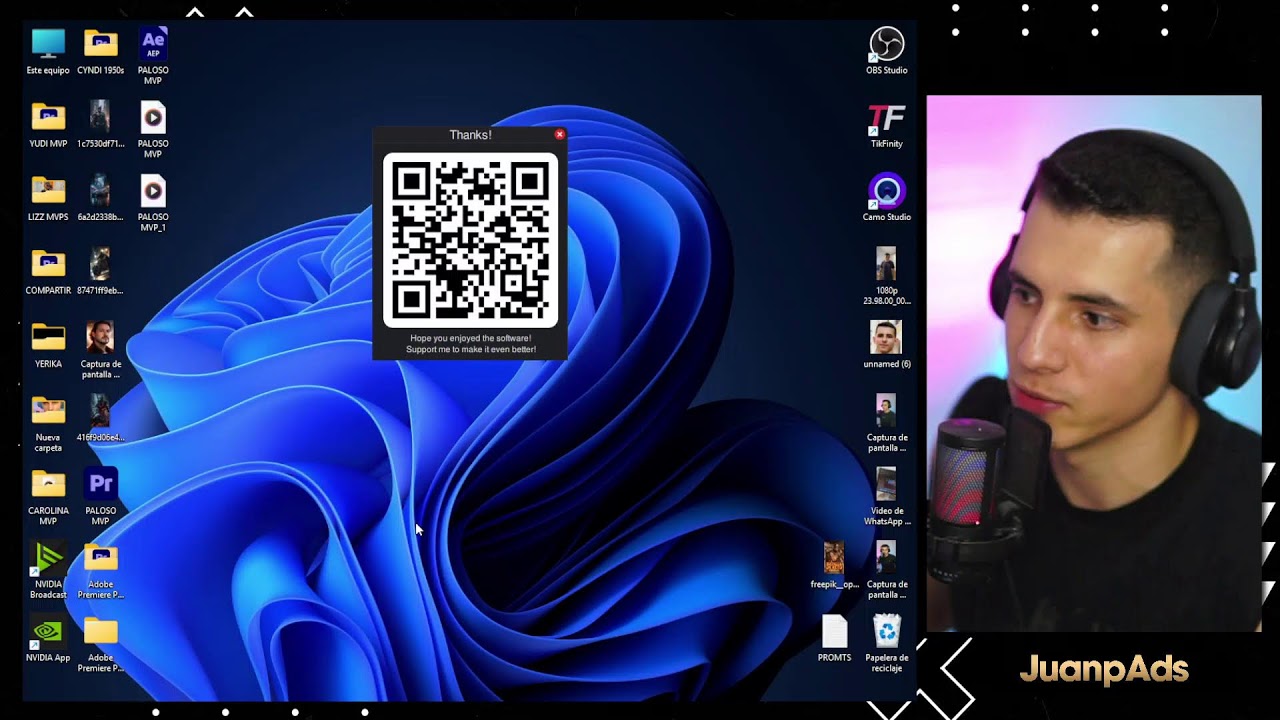This screenshot has height=720, width=1280.
Task: Select the plain yellow Adobe Premiere folder
Action: [100, 644]
